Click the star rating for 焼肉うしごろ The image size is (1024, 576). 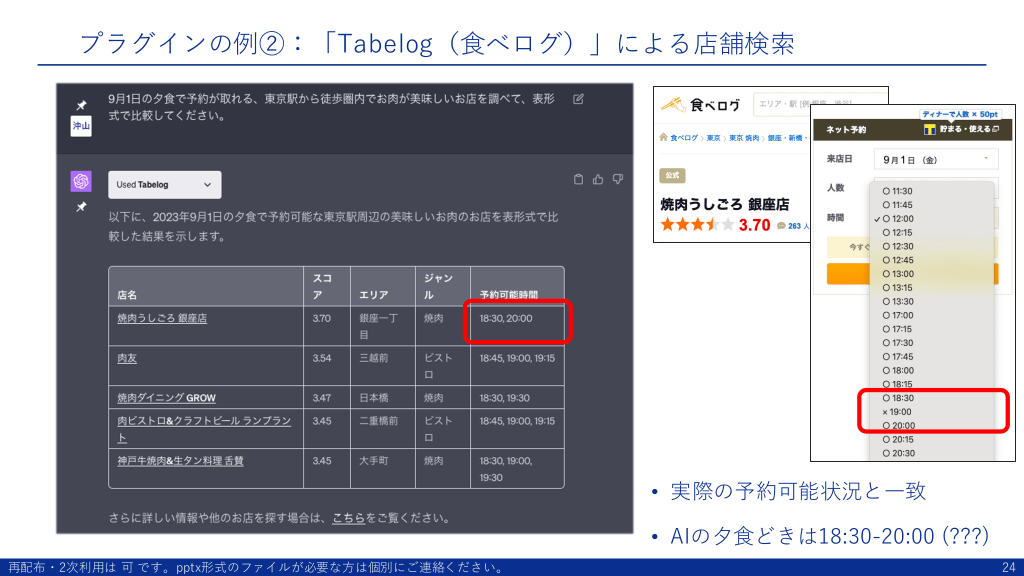click(x=696, y=225)
